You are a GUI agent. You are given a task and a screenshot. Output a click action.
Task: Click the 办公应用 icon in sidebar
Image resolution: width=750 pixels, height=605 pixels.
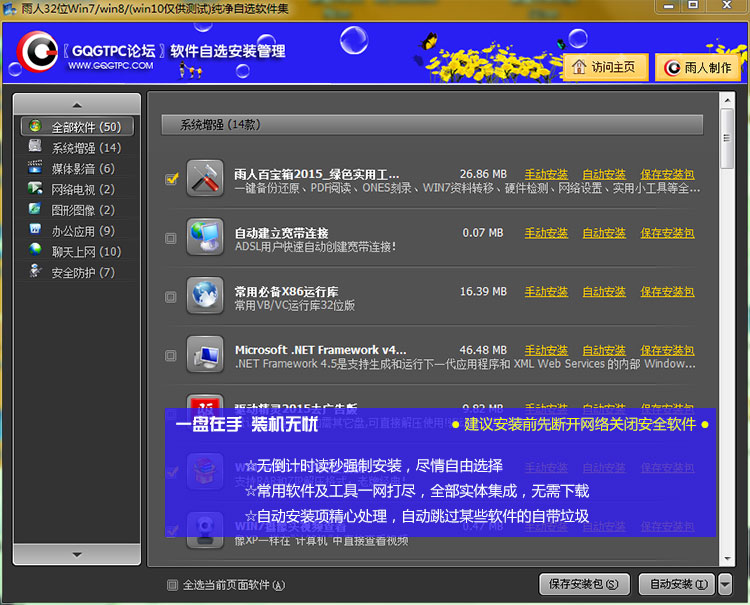click(x=36, y=231)
